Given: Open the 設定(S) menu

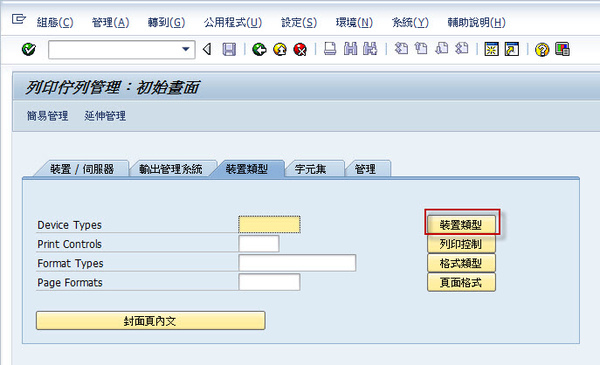Looking at the screenshot, I should [299, 23].
